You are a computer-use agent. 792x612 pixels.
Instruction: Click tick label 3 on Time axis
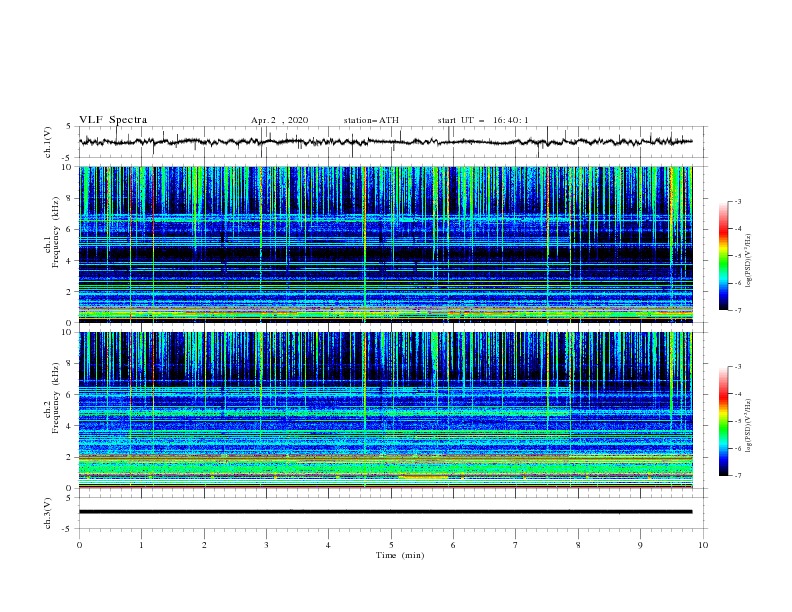click(266, 545)
